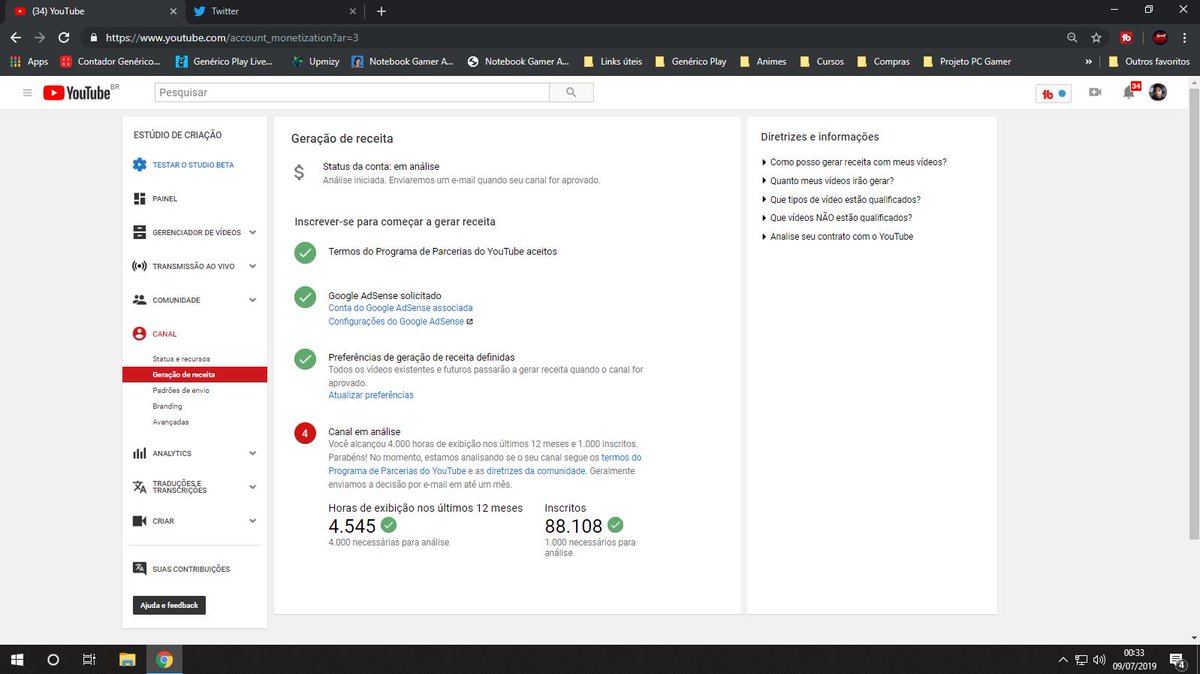Click the Analytics bar chart icon

[x=140, y=453]
